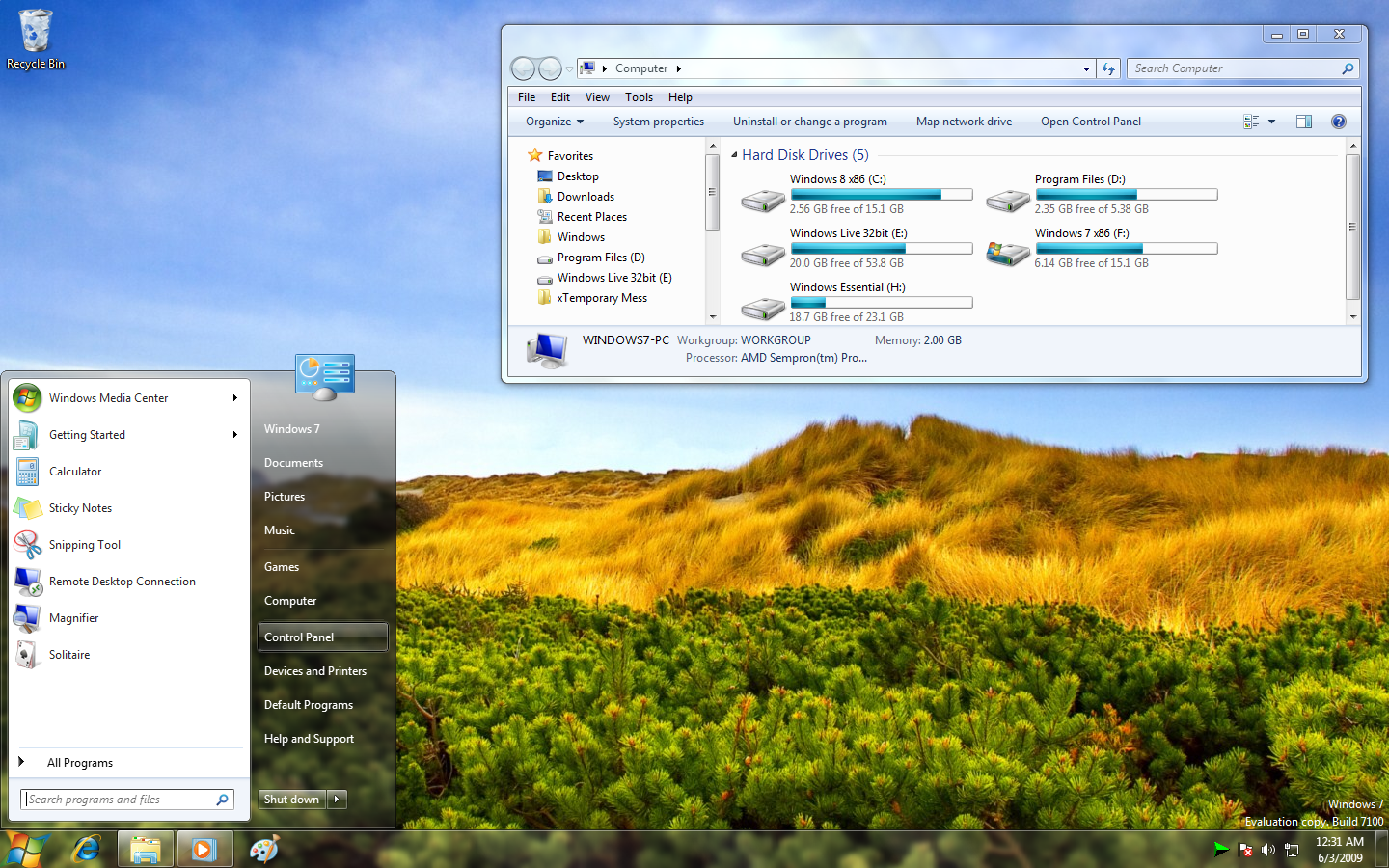Click Open Control Panel in toolbar
This screenshot has width=1389, height=868.
coord(1091,122)
